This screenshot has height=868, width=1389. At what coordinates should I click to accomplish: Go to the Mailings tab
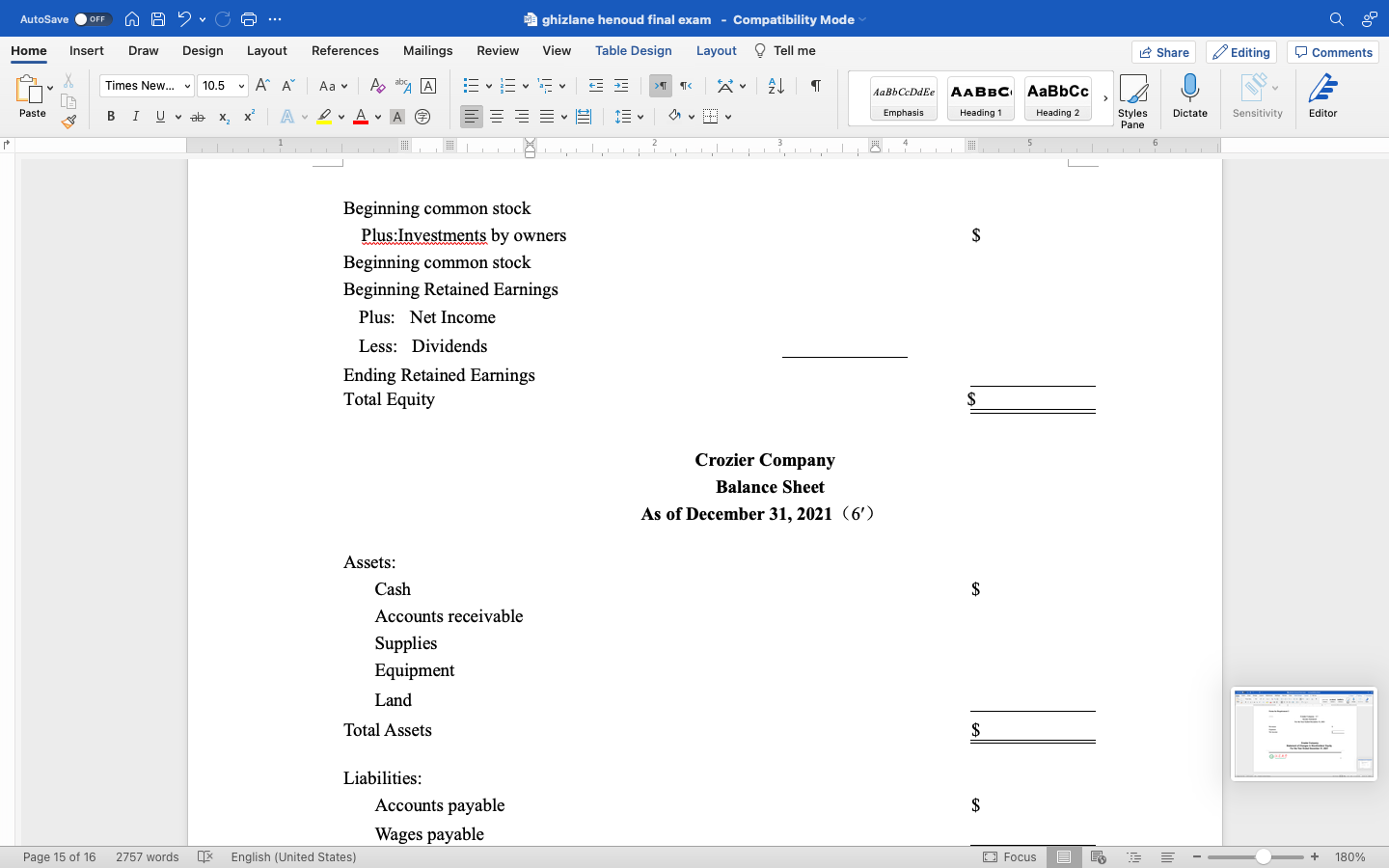pyautogui.click(x=427, y=50)
